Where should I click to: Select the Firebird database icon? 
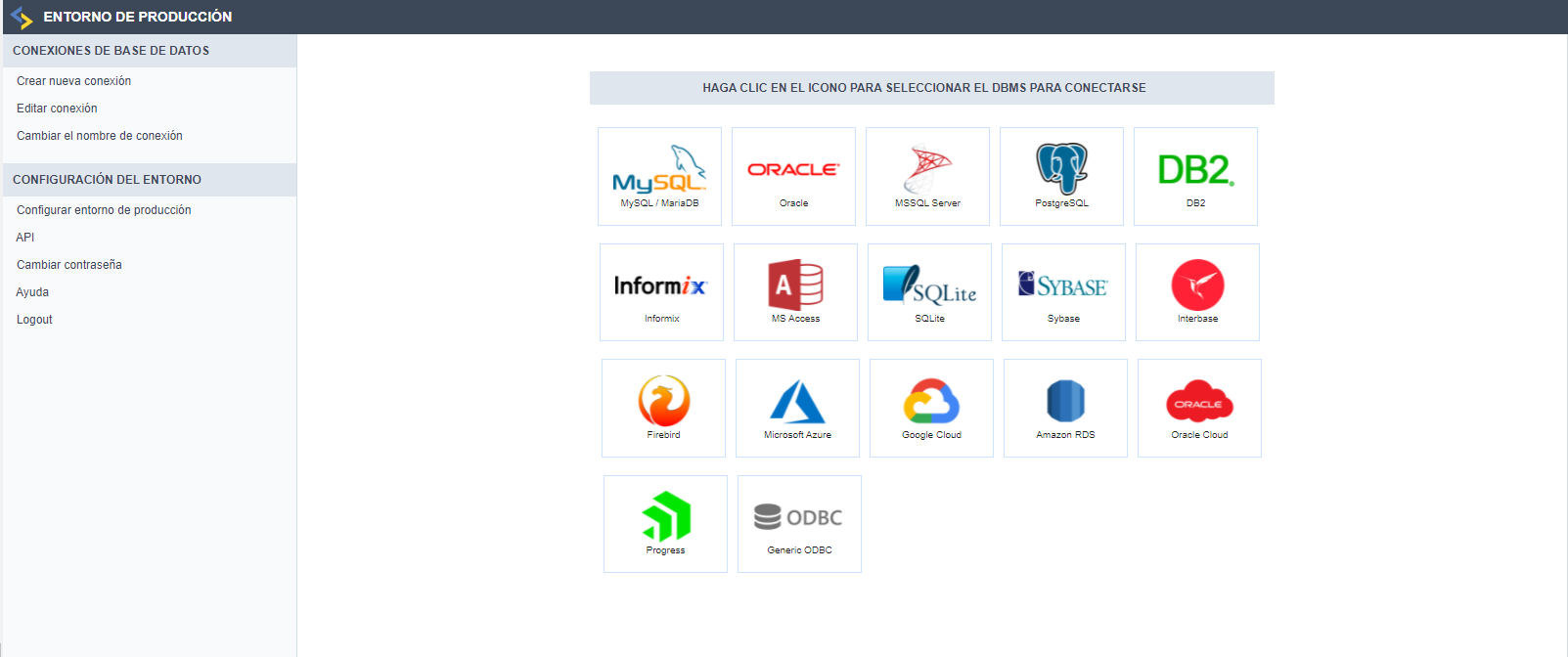tap(663, 402)
